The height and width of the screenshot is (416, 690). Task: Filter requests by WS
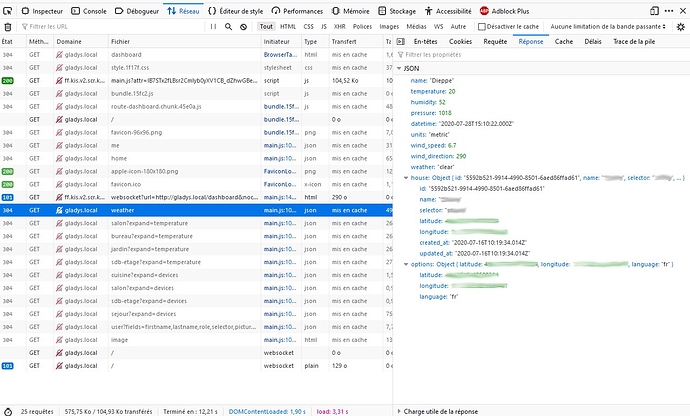[438, 26]
